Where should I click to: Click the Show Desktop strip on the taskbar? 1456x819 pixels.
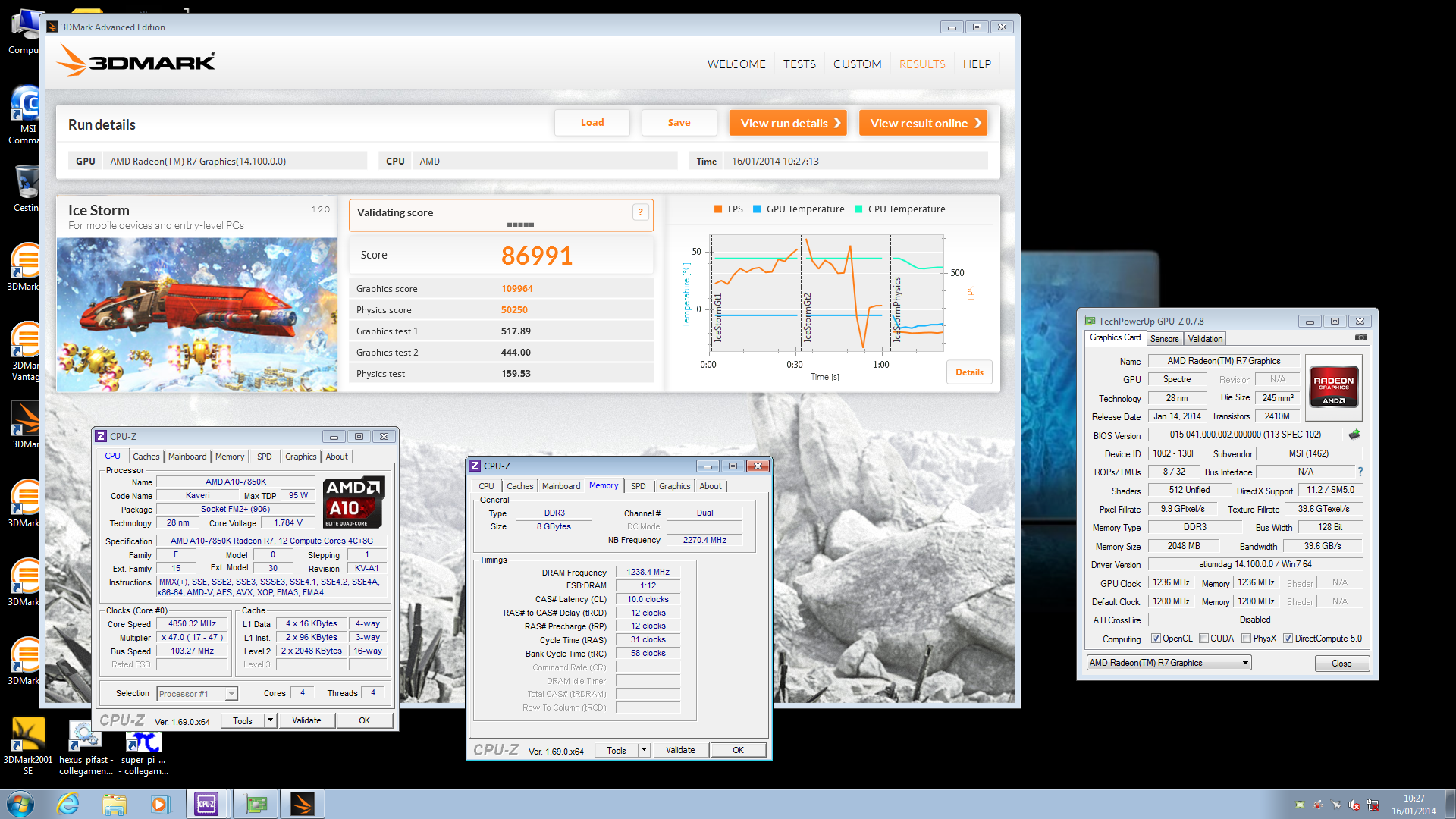1449,804
